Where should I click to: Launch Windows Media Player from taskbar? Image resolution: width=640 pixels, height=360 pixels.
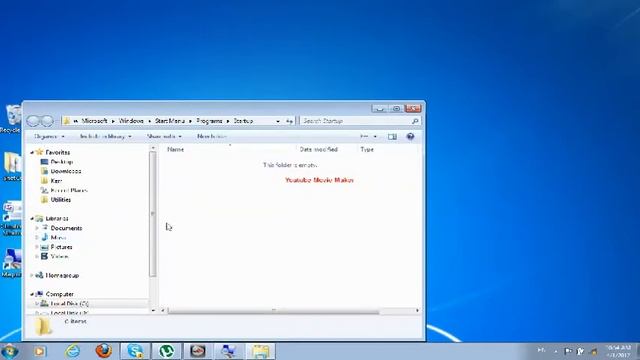tap(40, 351)
